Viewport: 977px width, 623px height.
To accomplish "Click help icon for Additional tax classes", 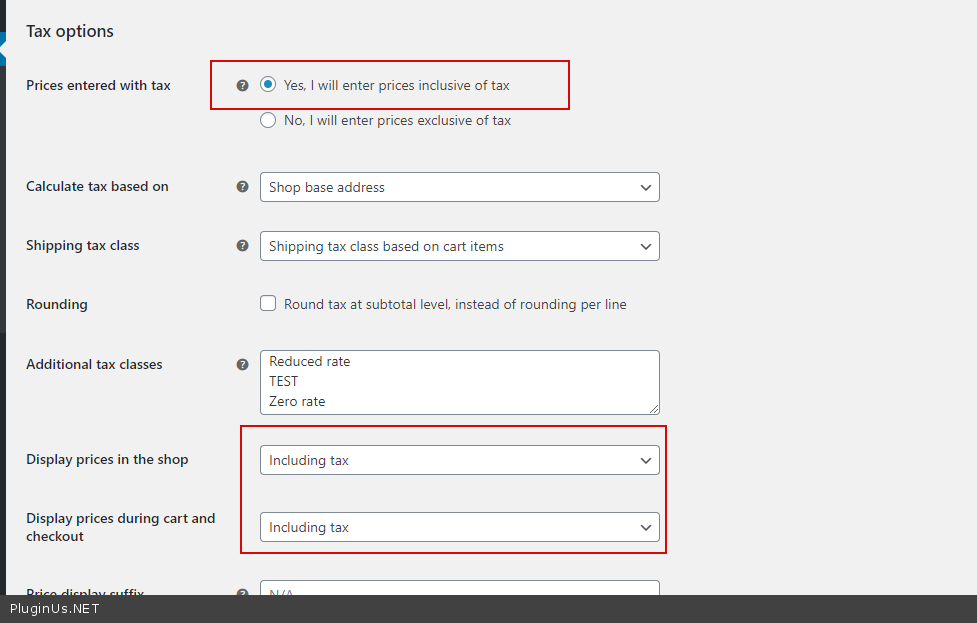I will tap(242, 365).
